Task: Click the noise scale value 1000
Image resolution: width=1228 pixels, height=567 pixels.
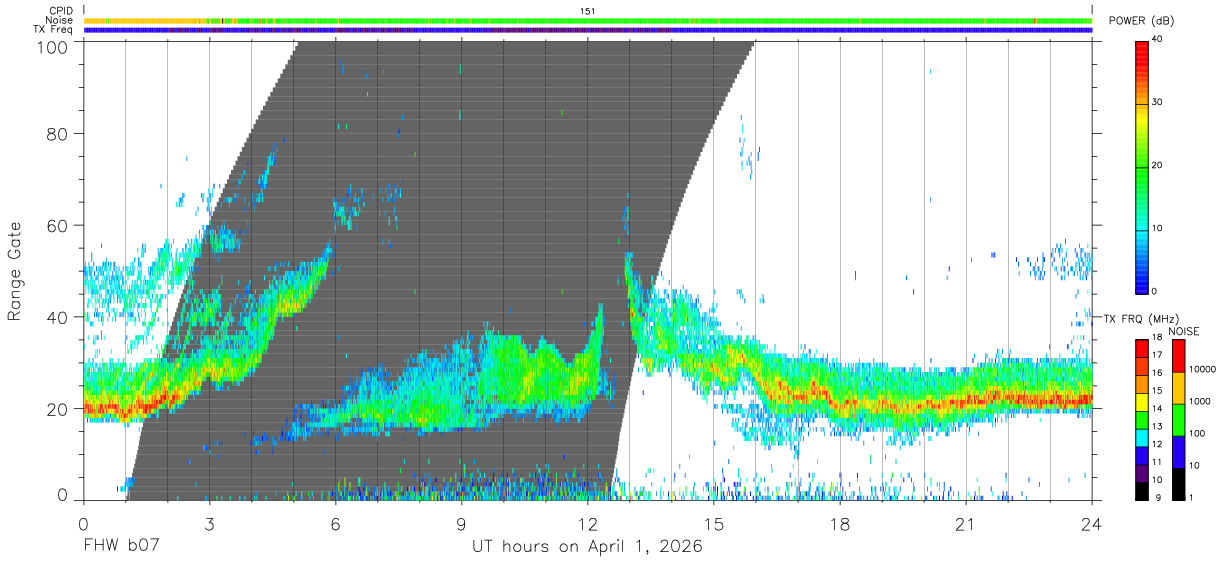Action: [1198, 400]
